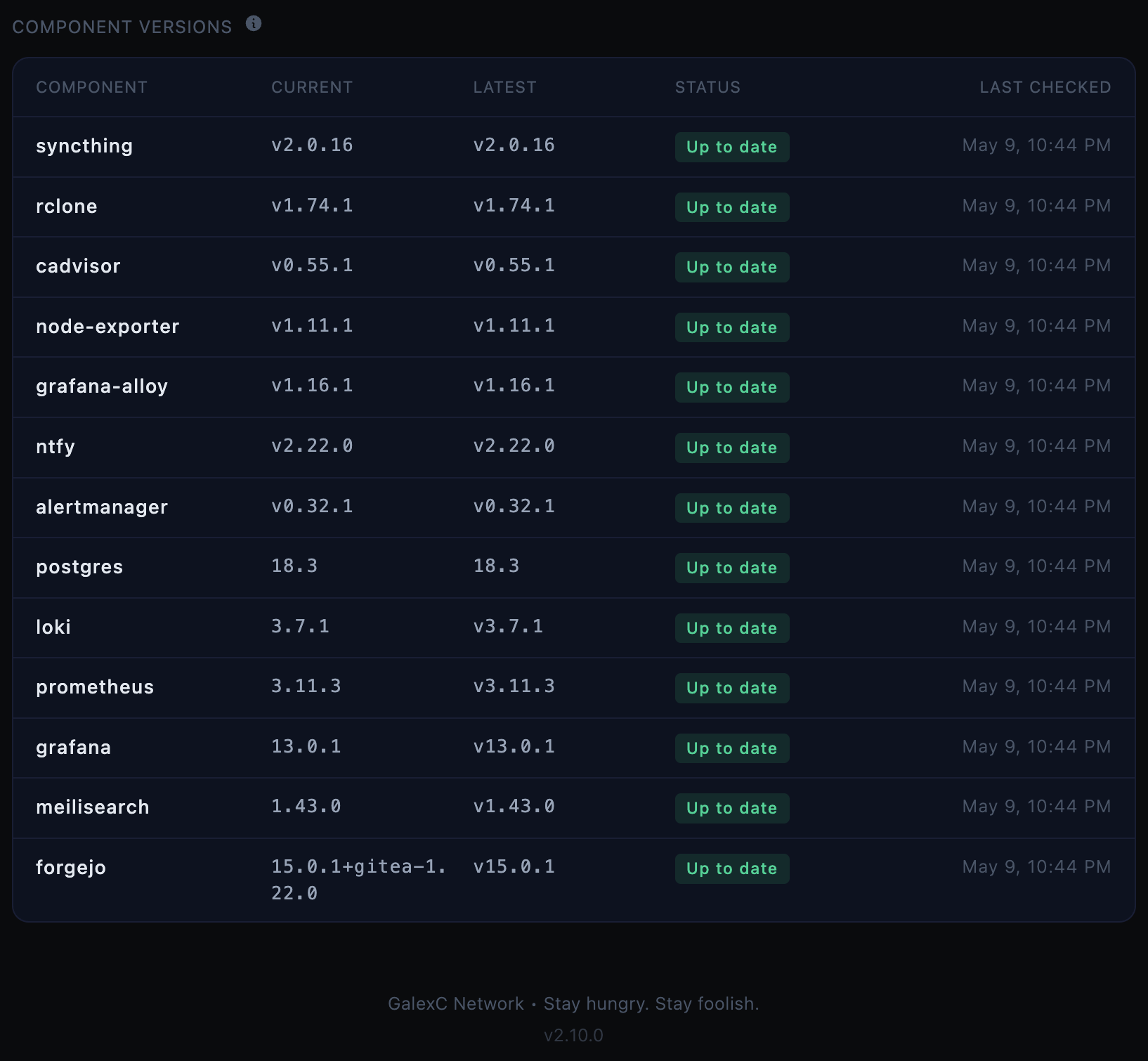Screen dimensions: 1148x1061
Task: Click the last checked time for syncthing
Action: [x=1037, y=145]
